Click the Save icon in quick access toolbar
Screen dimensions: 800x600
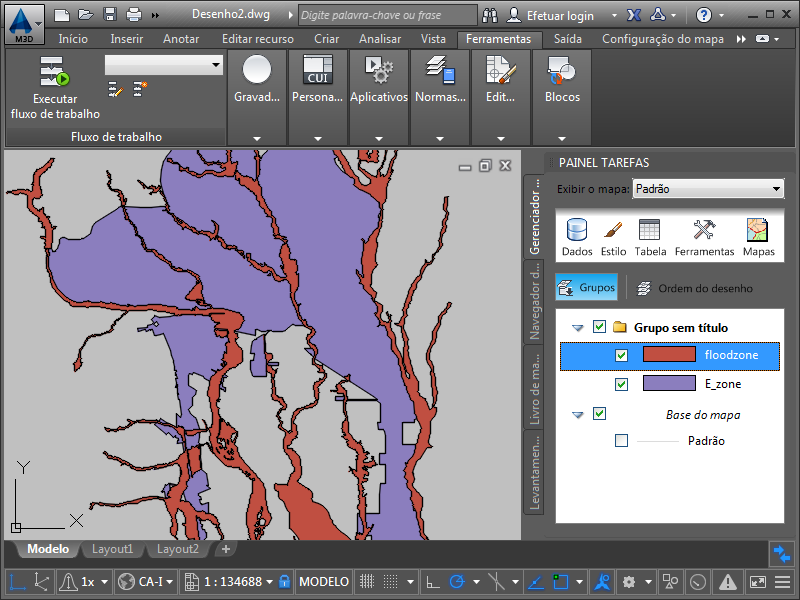tap(109, 15)
